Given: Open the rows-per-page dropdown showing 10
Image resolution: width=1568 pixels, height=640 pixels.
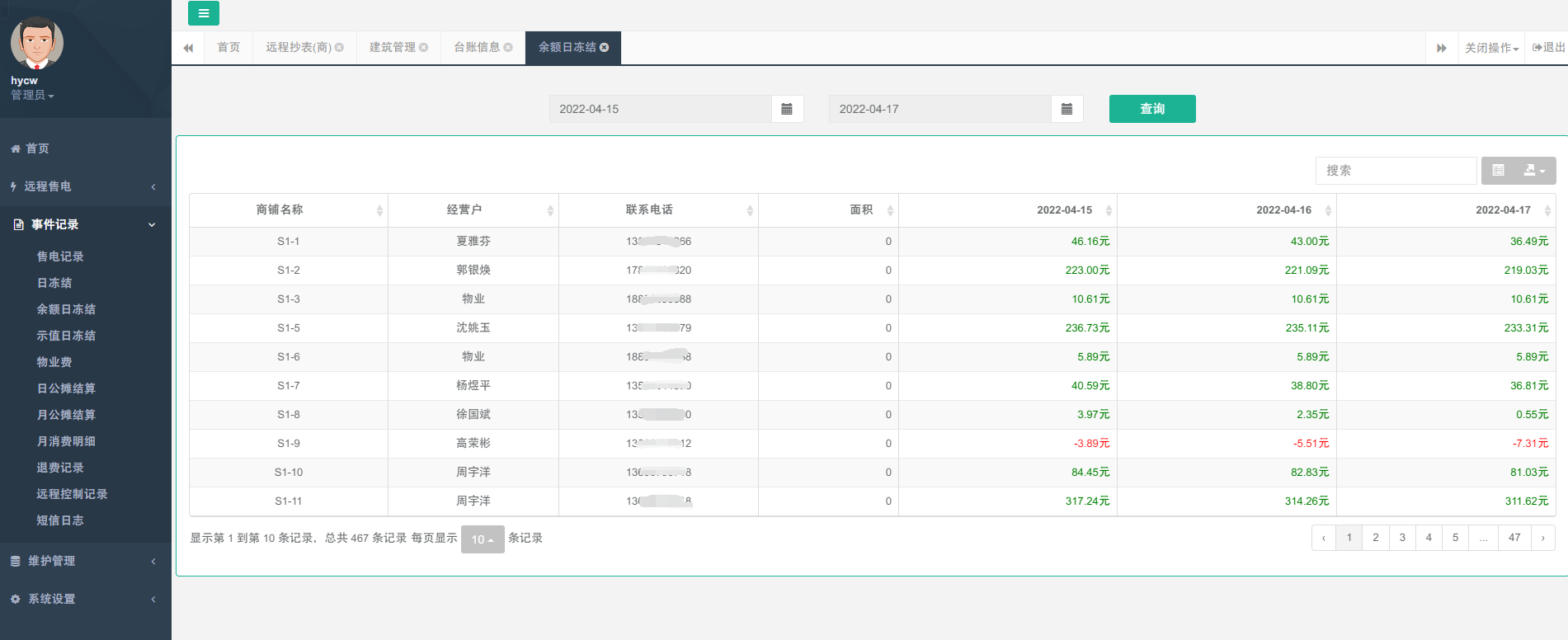Looking at the screenshot, I should tap(483, 539).
